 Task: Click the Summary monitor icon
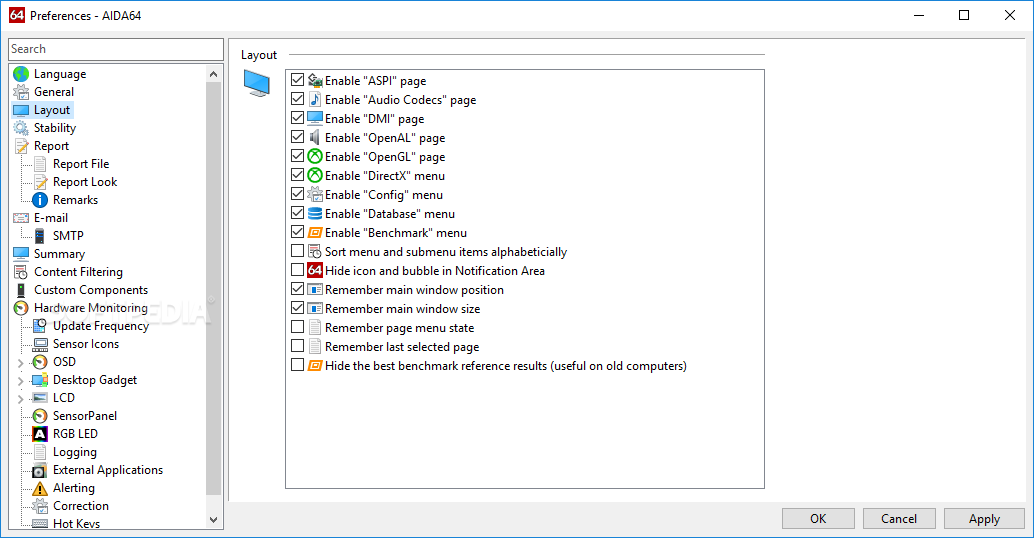click(x=21, y=254)
